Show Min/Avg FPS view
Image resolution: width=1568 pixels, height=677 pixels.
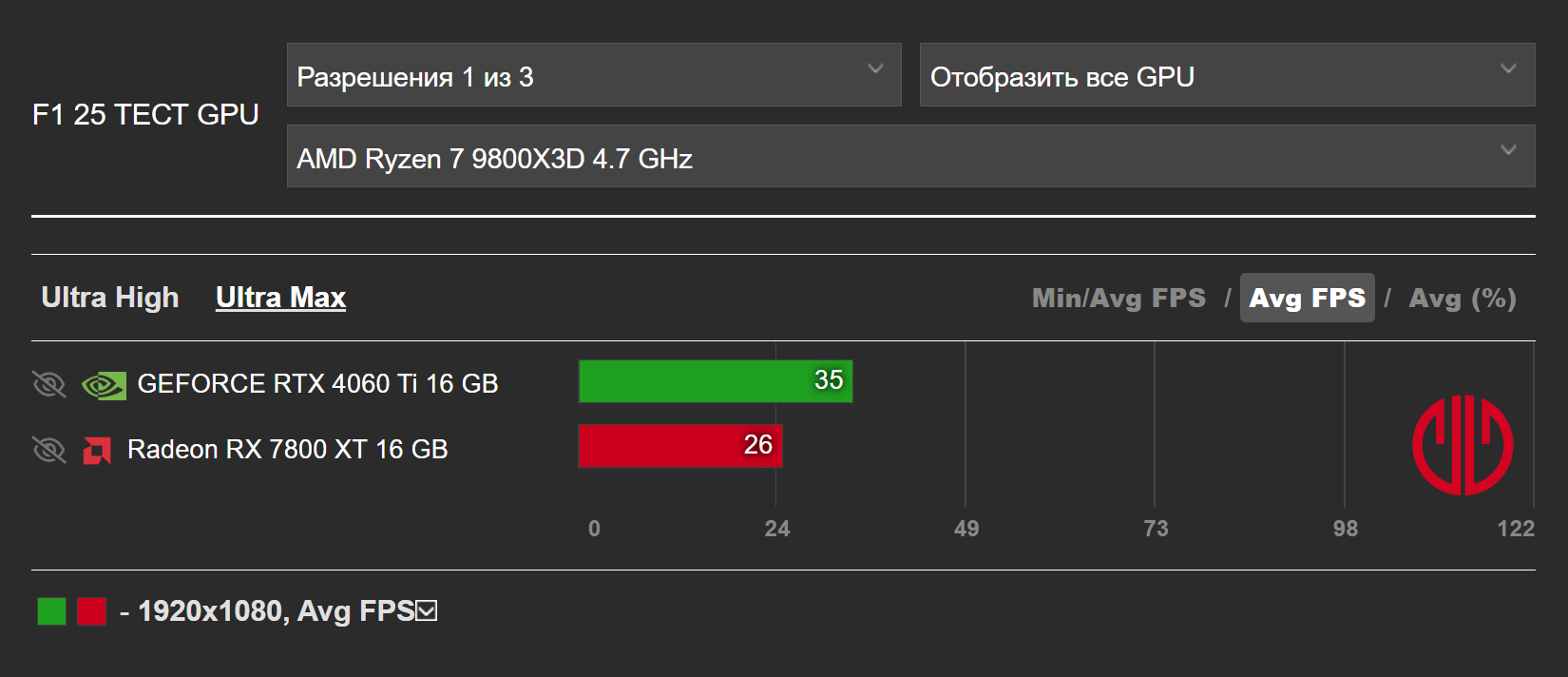[1119, 299]
